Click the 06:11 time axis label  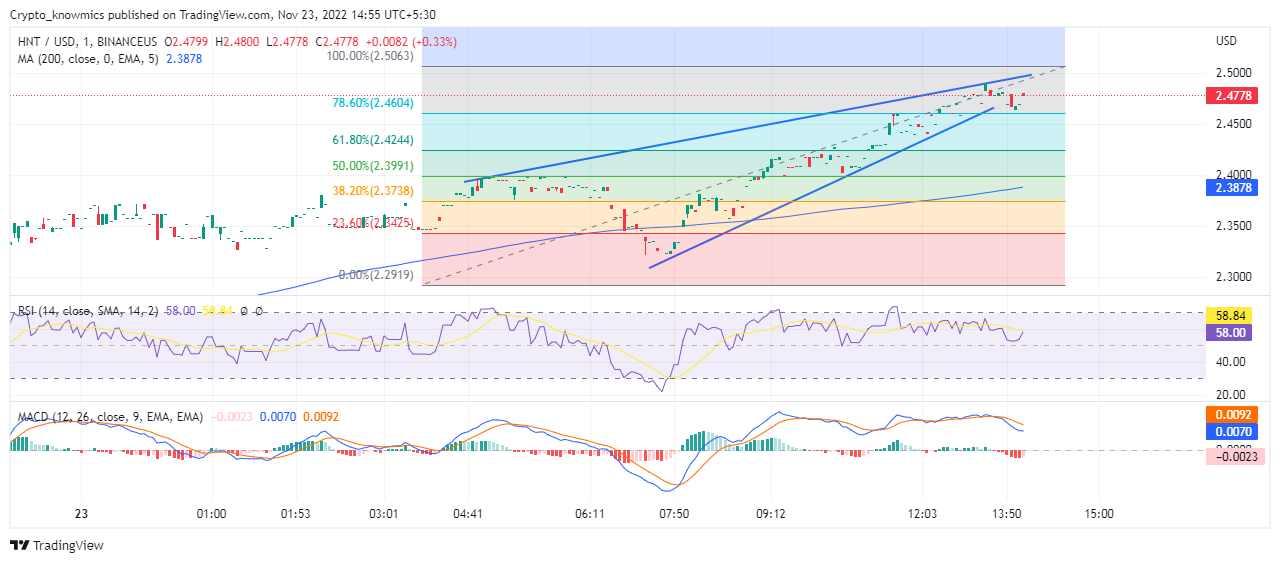[x=591, y=514]
